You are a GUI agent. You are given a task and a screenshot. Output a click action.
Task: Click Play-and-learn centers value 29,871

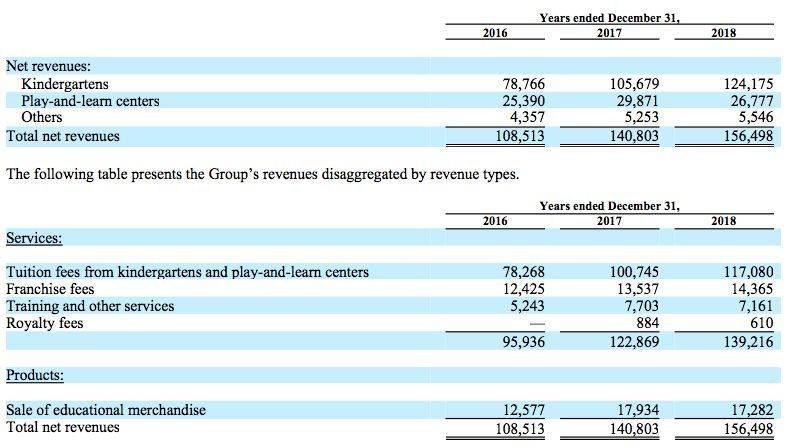coord(638,101)
